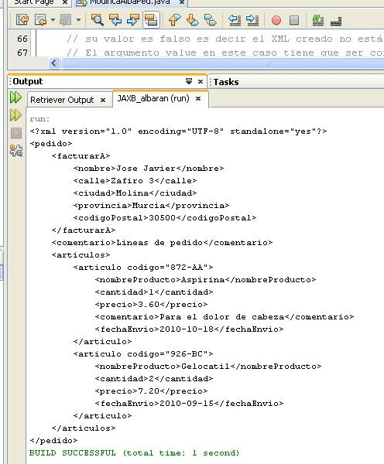Screen dimensions: 384x464
Task: Click the Last Edit location icon
Action: (x=23, y=20)
